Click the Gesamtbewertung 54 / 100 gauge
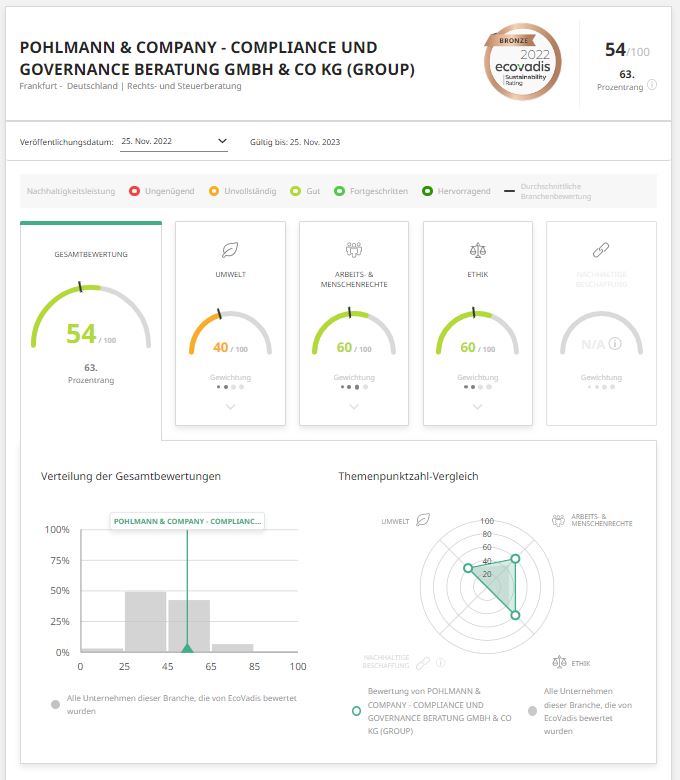The width and height of the screenshot is (680, 780). tap(91, 316)
